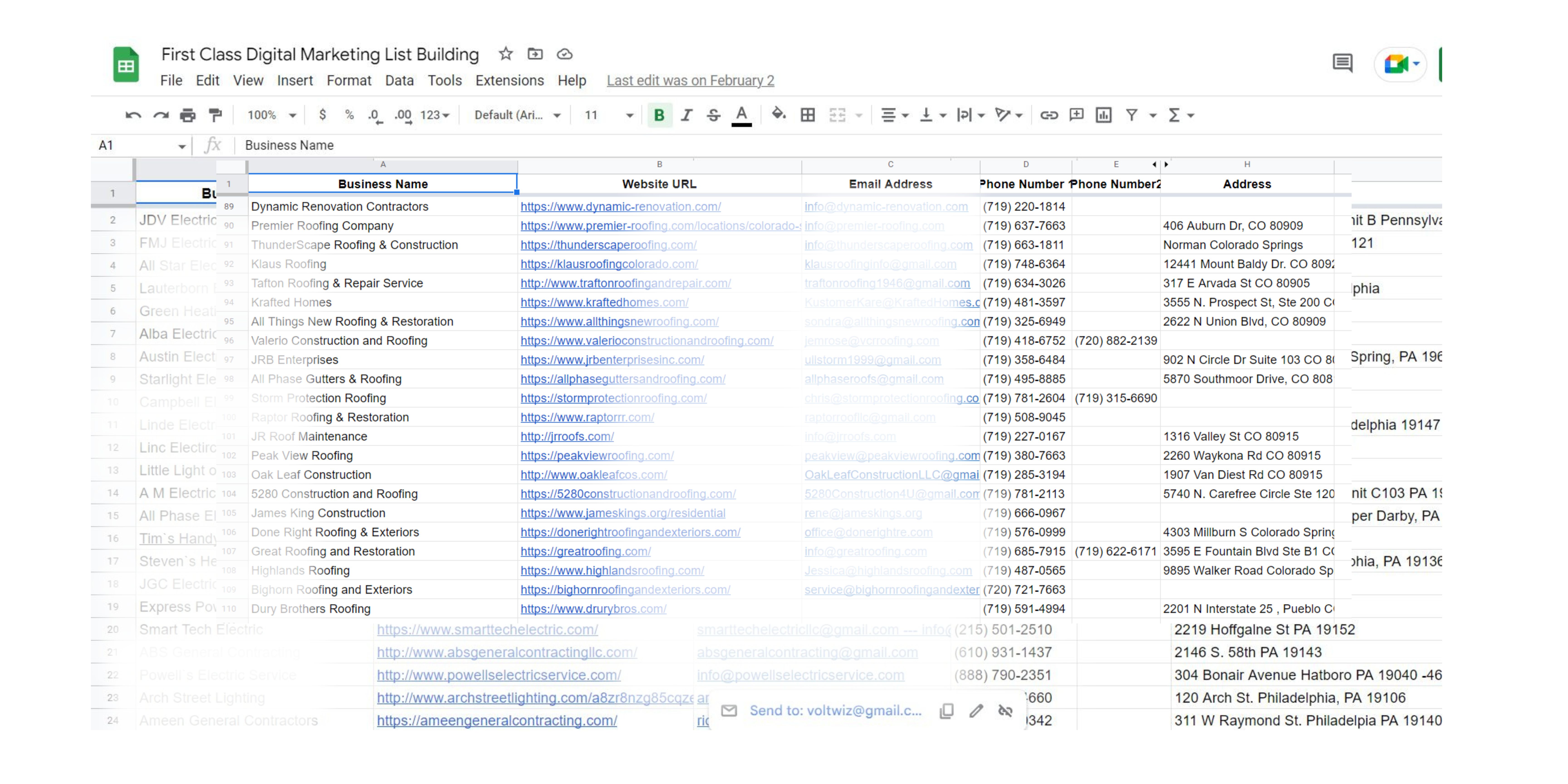Toggle strikethrough formatting

pos(713,115)
